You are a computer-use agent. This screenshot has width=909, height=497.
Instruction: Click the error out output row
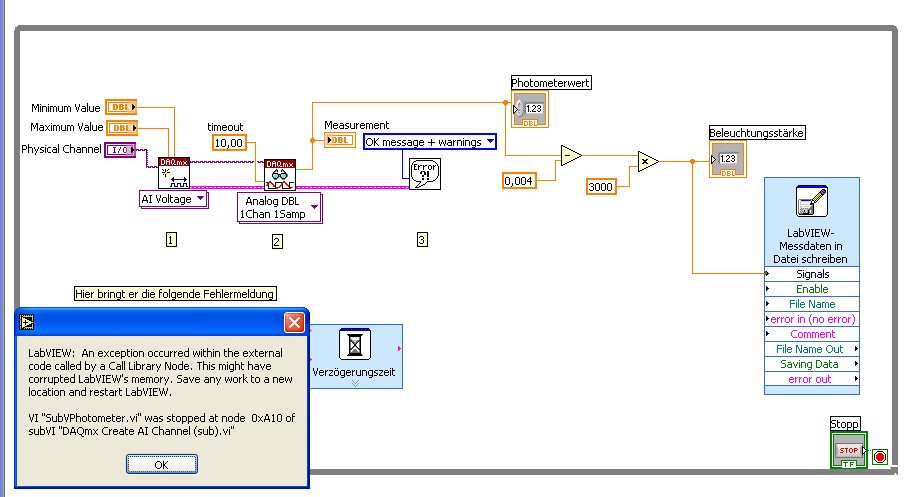tap(812, 379)
